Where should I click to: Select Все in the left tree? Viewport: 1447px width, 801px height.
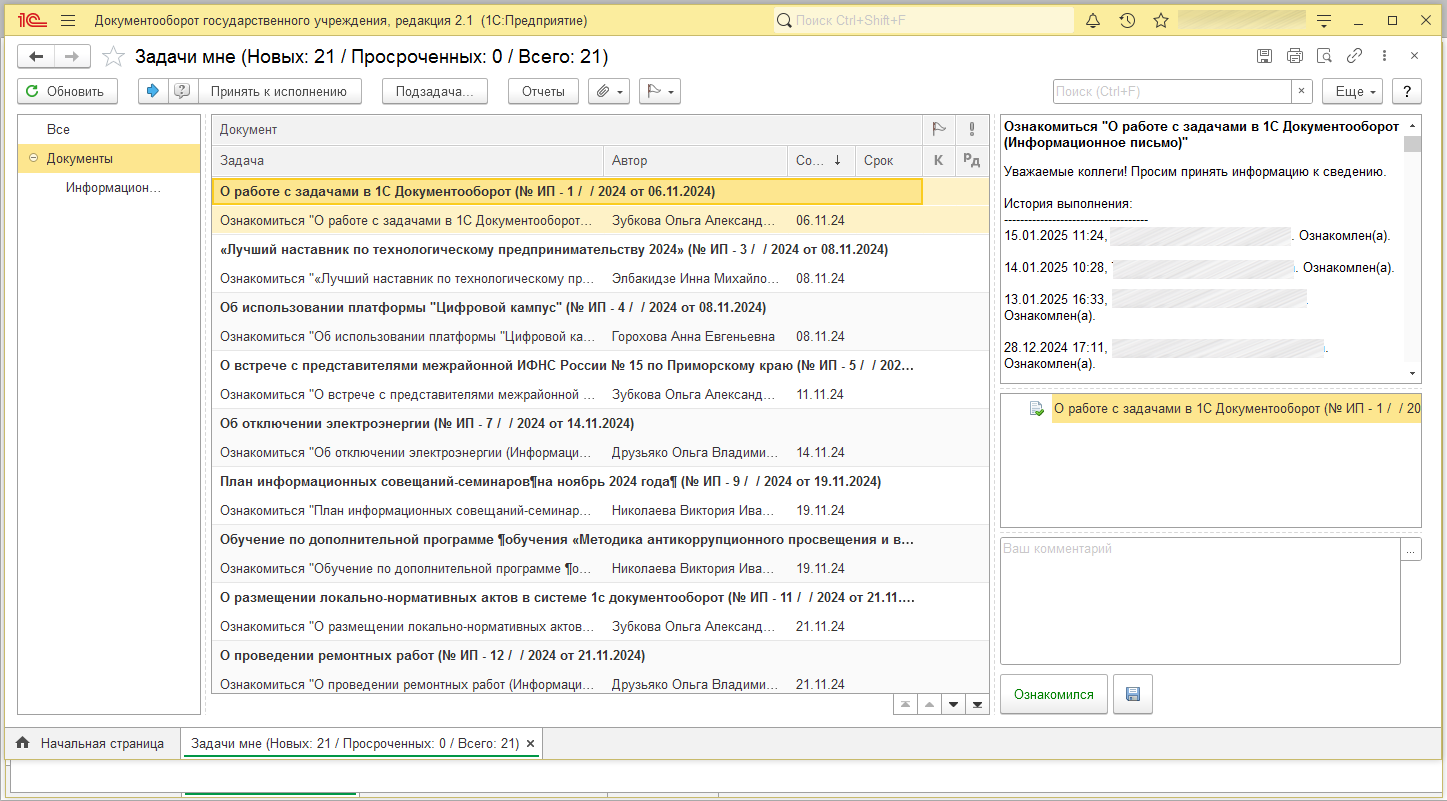[x=58, y=129]
